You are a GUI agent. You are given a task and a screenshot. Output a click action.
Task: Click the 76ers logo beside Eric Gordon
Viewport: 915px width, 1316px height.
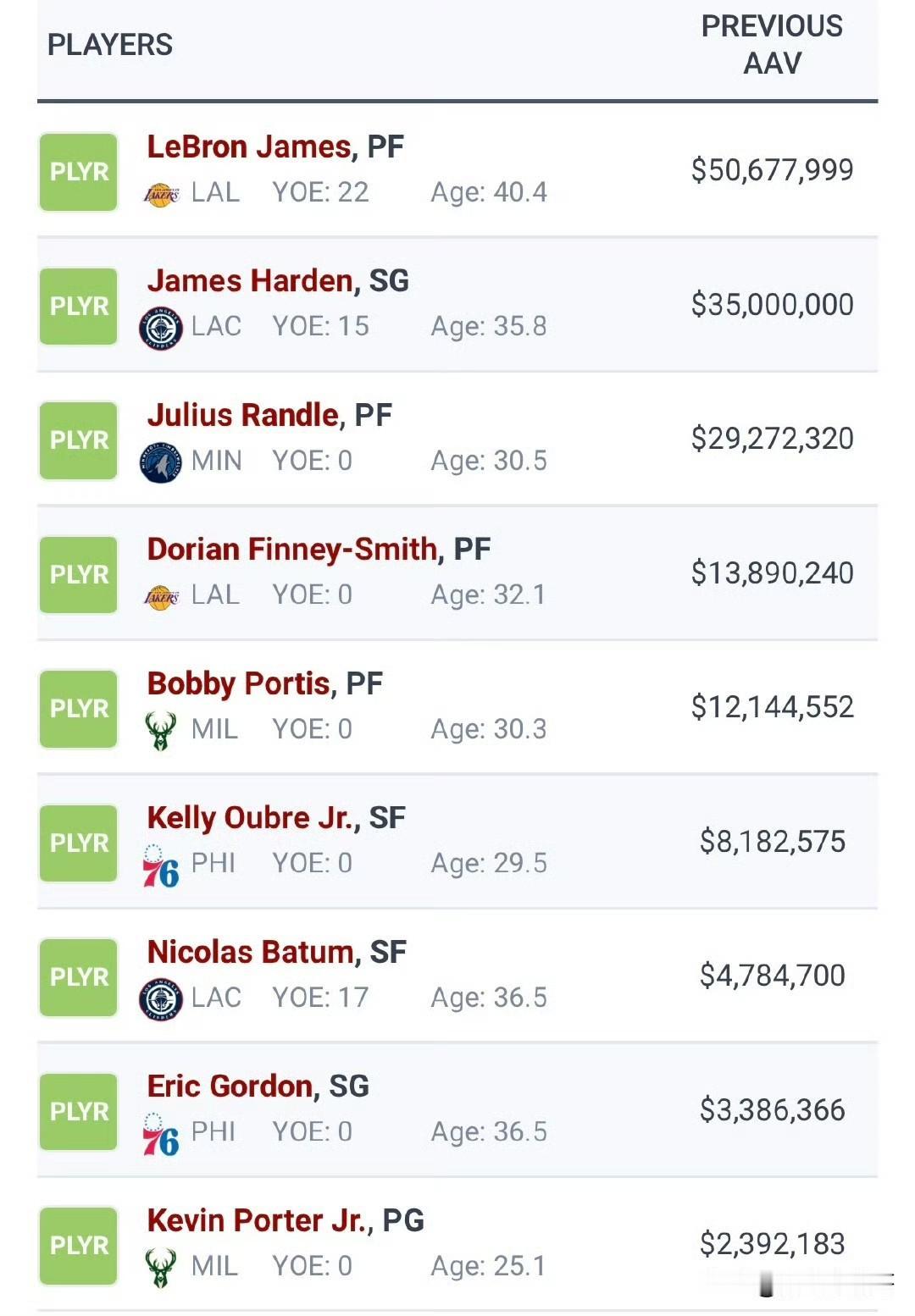tap(161, 1134)
